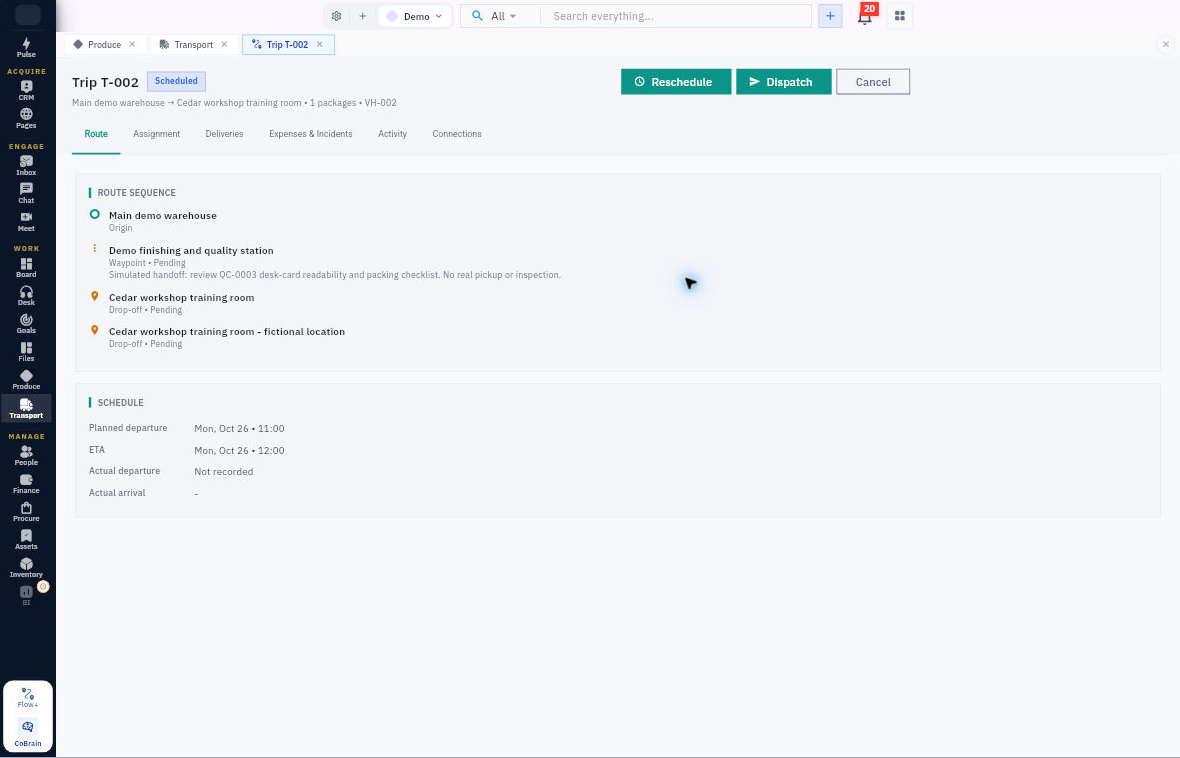Expand the Demo workspace dropdown
This screenshot has height=758, width=1180.
[415, 16]
